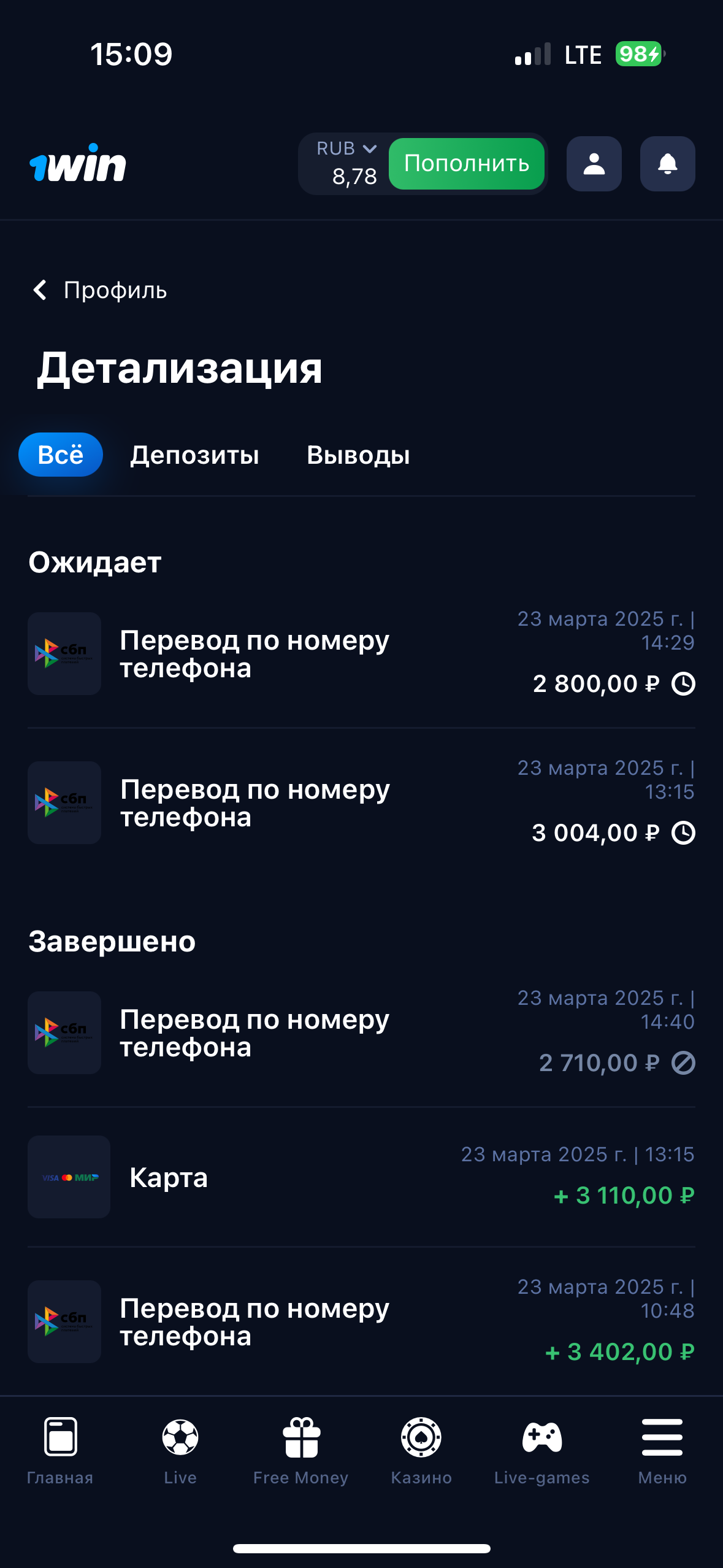Go back to Профиль

point(99,290)
